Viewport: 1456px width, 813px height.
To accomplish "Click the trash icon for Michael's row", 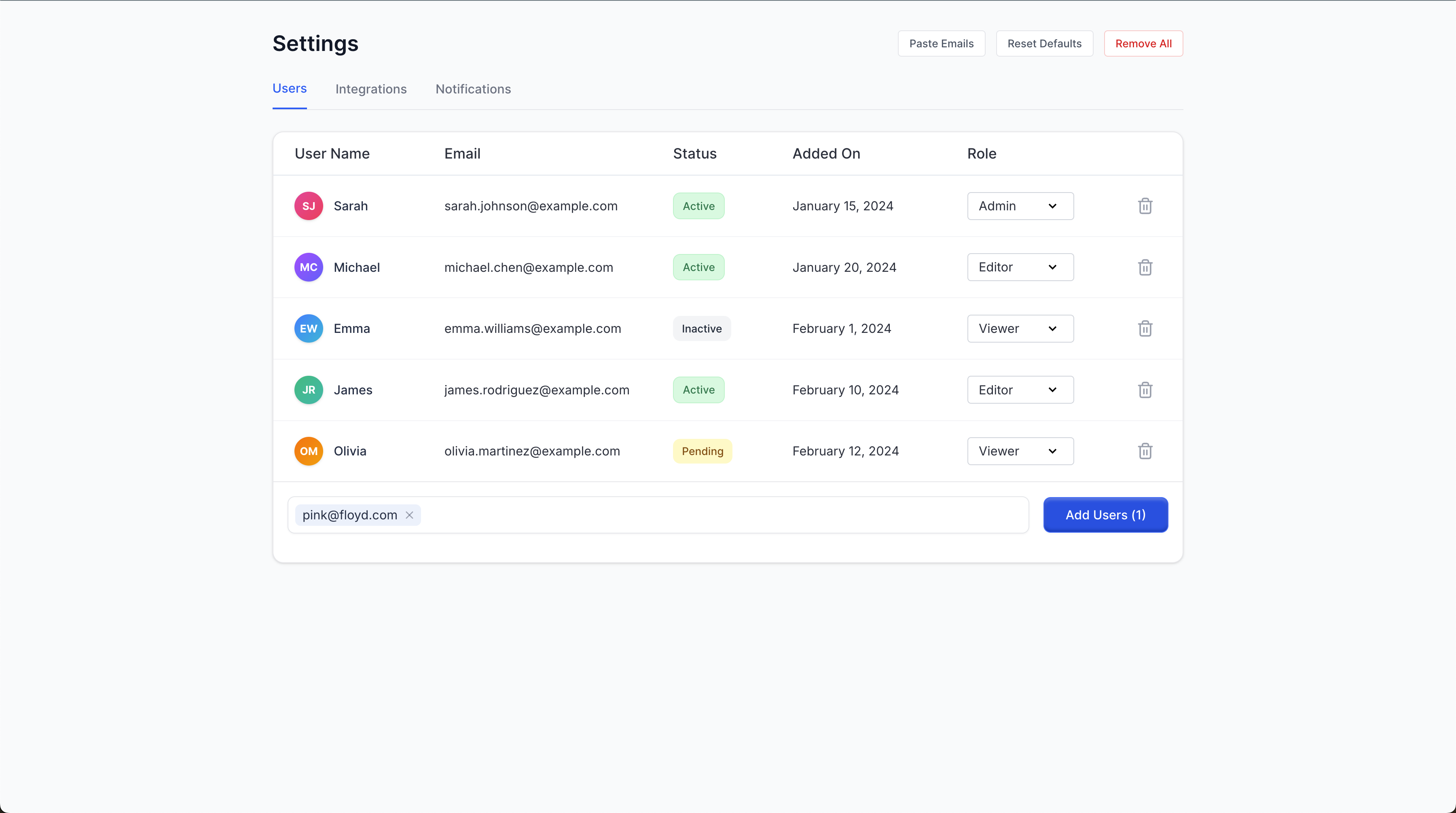I will click(1145, 267).
